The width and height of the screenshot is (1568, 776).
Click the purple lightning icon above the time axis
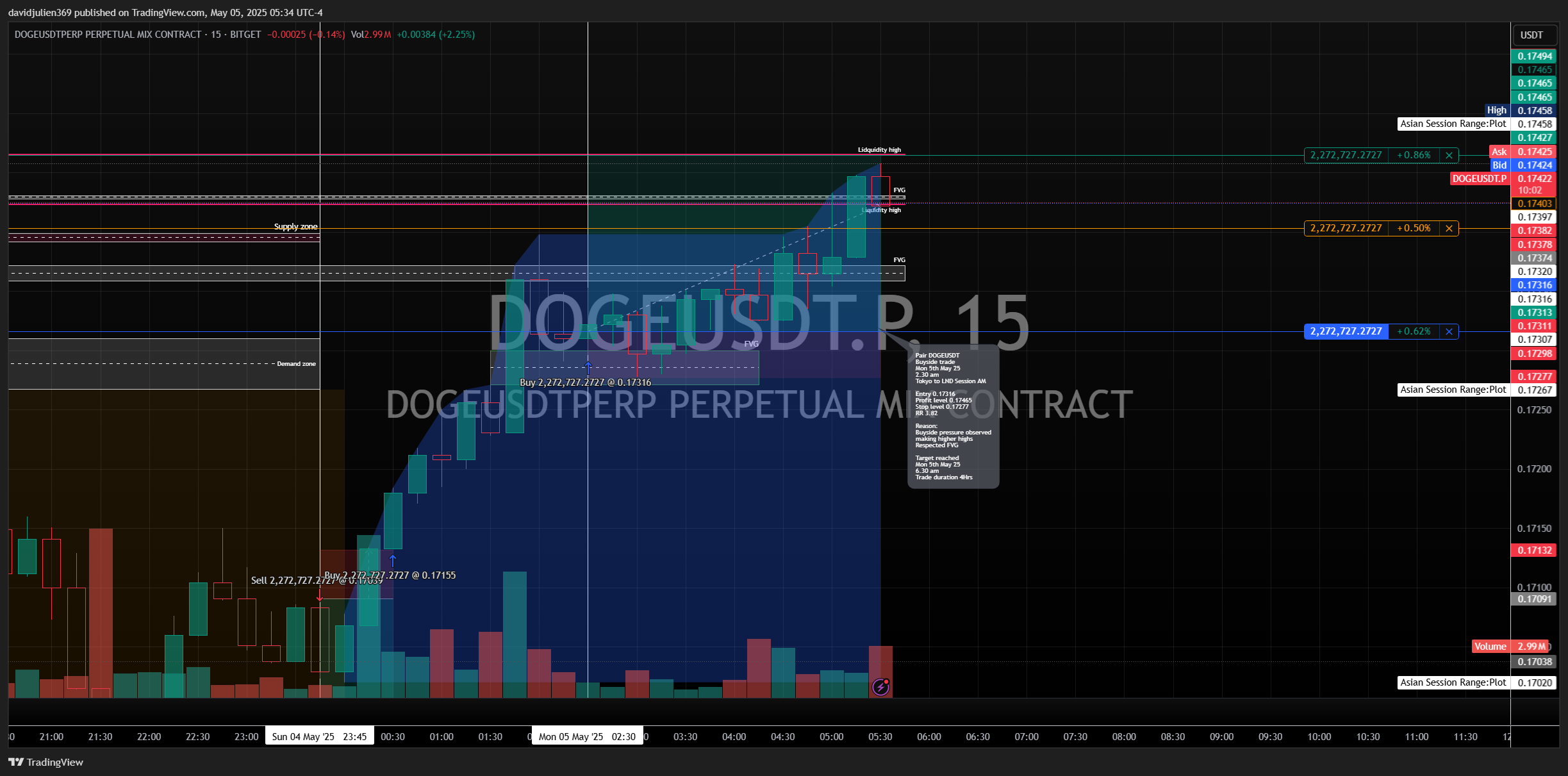[881, 687]
